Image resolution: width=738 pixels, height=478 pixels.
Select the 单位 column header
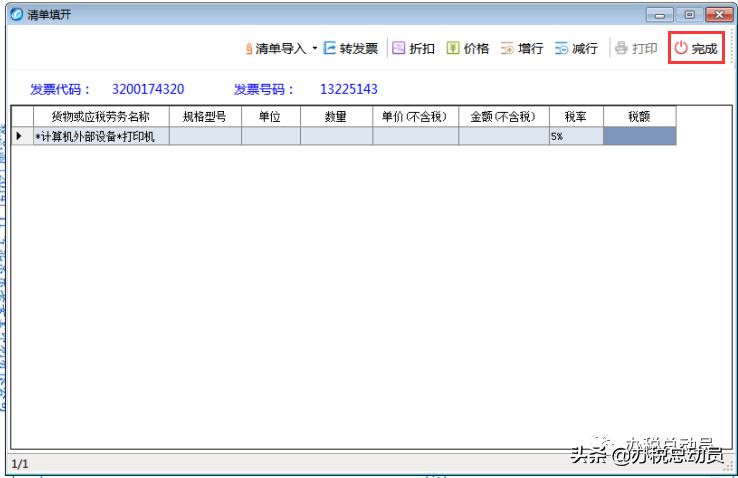point(271,116)
